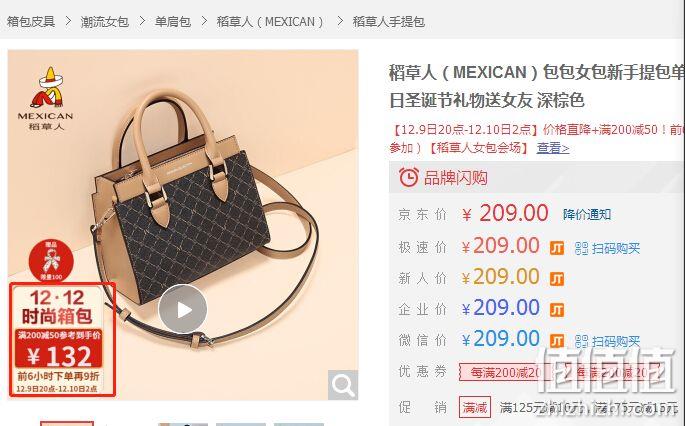This screenshot has height=426, width=685.
Task: Open the 箱包皮具 breadcrumb category
Action: (x=31, y=21)
